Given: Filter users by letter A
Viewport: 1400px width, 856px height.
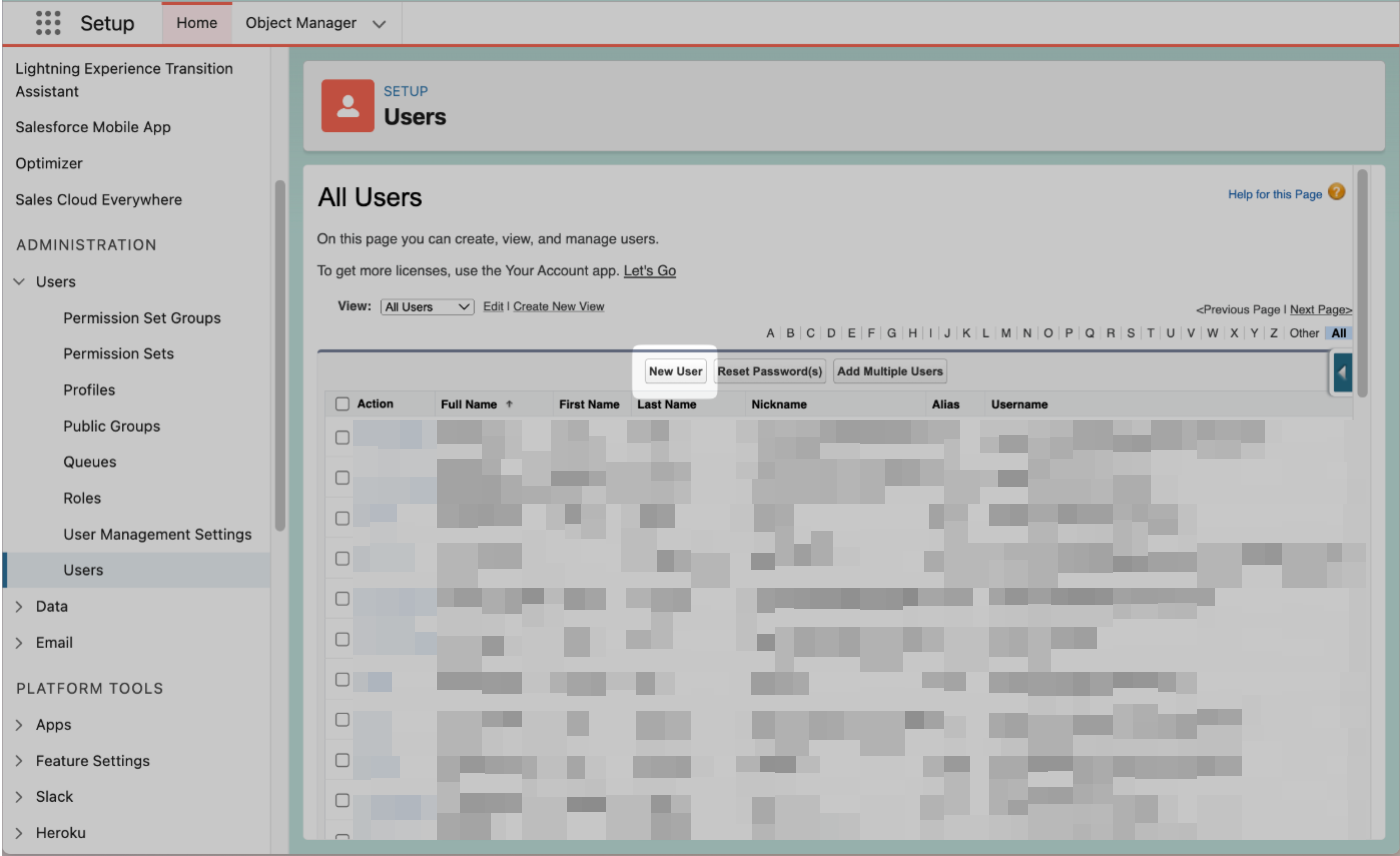Looking at the screenshot, I should click(x=771, y=333).
